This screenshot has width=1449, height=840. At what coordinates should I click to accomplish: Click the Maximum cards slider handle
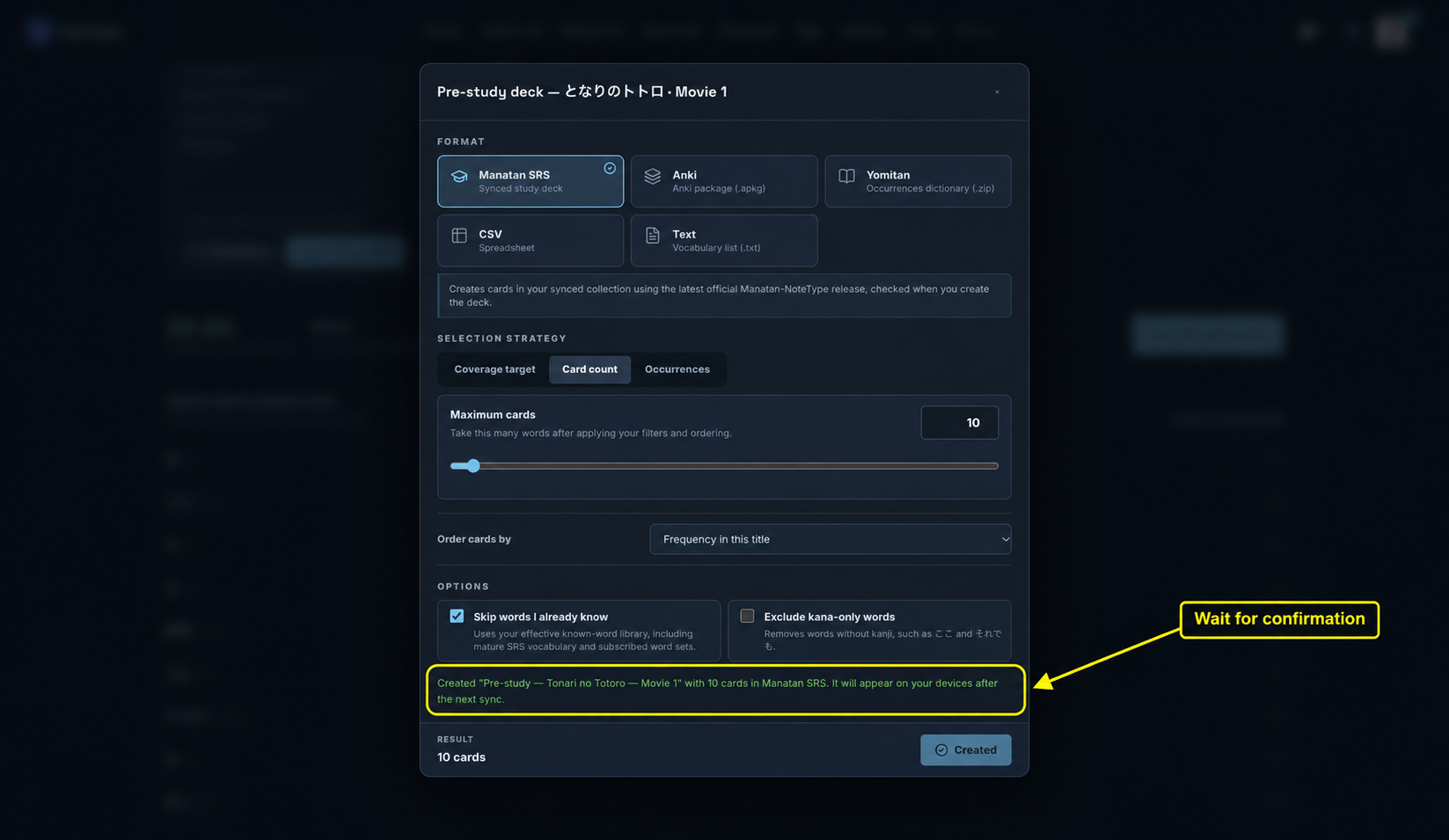473,466
